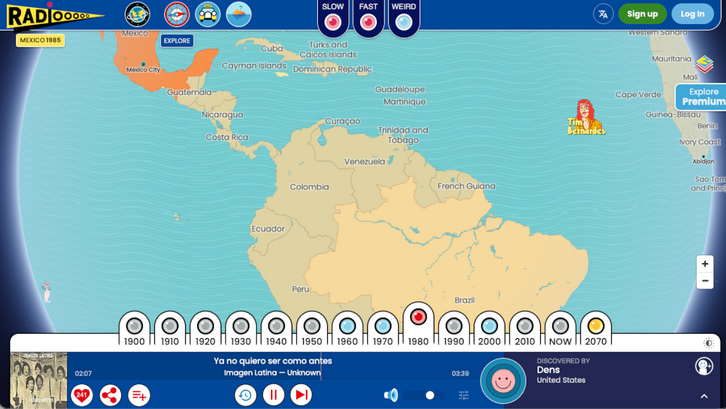Viewport: 726px width, 409px height.
Task: Seek in the song progress bar
Action: coord(286,366)
